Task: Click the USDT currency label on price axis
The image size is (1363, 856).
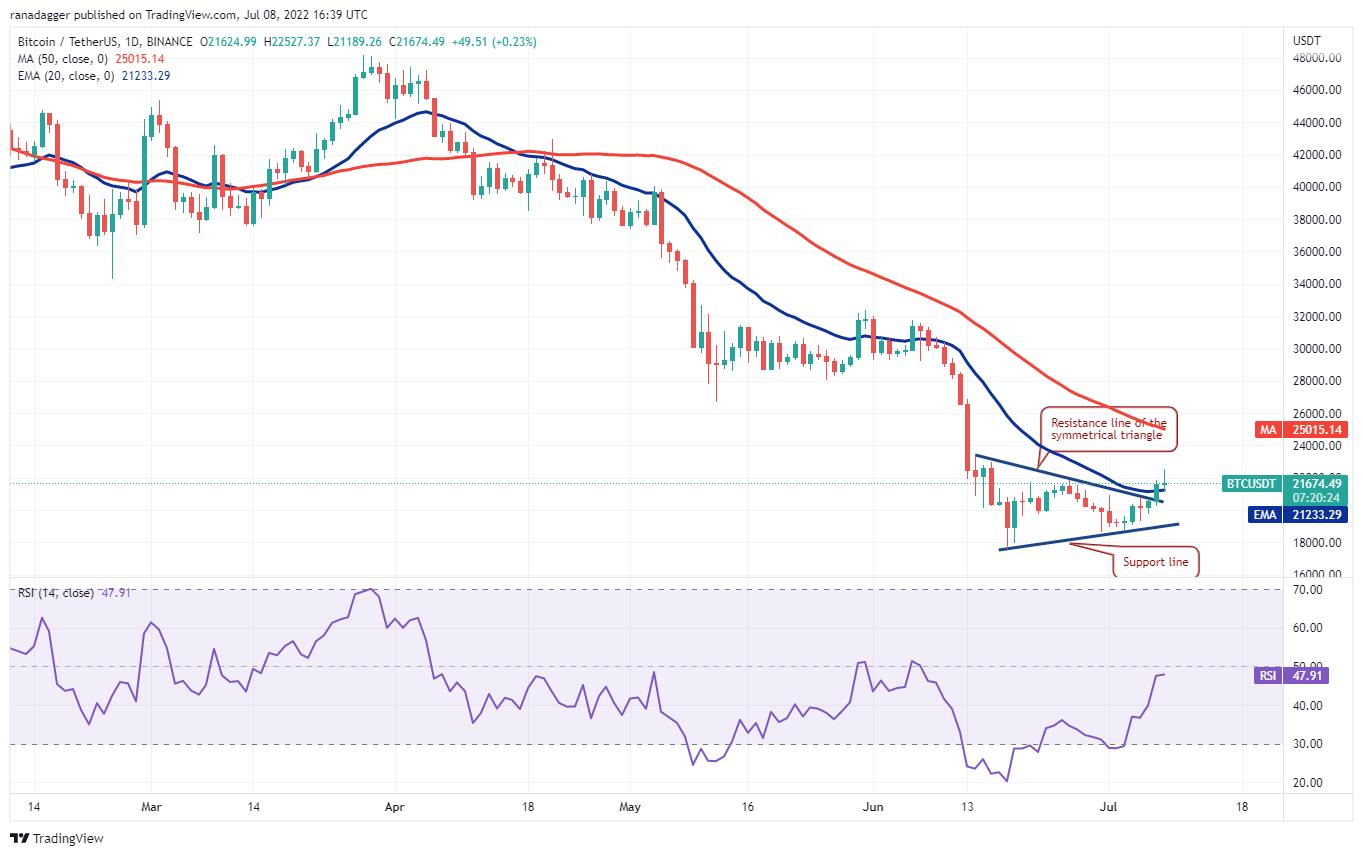Action: (1309, 41)
